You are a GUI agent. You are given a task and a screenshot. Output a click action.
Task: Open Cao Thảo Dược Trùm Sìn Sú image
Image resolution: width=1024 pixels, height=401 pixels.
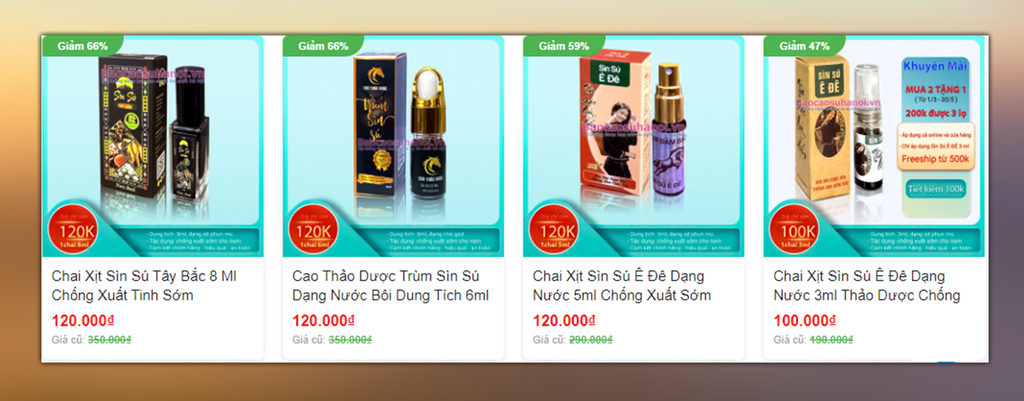coord(393,146)
